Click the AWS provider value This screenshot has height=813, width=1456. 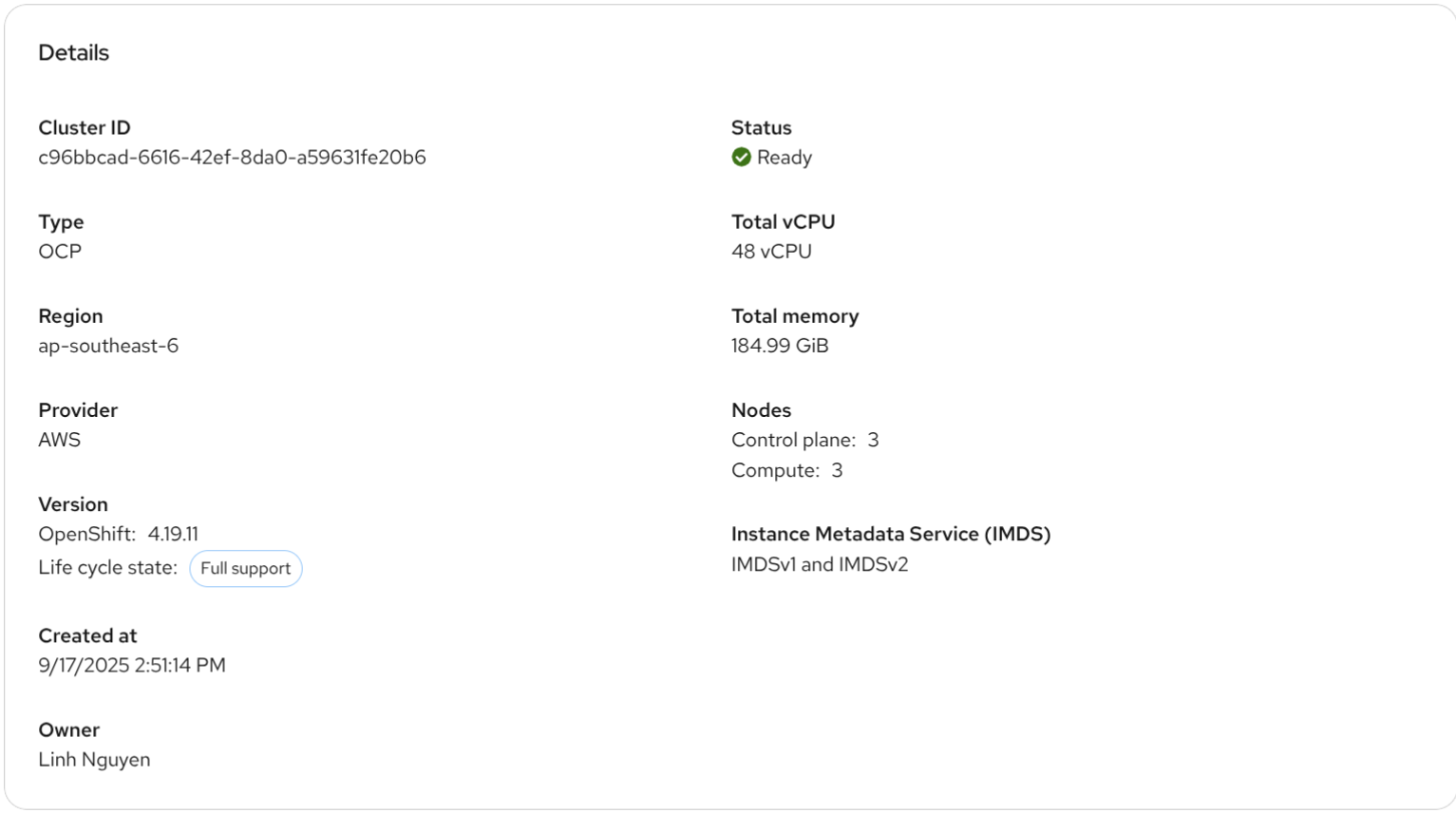point(59,440)
